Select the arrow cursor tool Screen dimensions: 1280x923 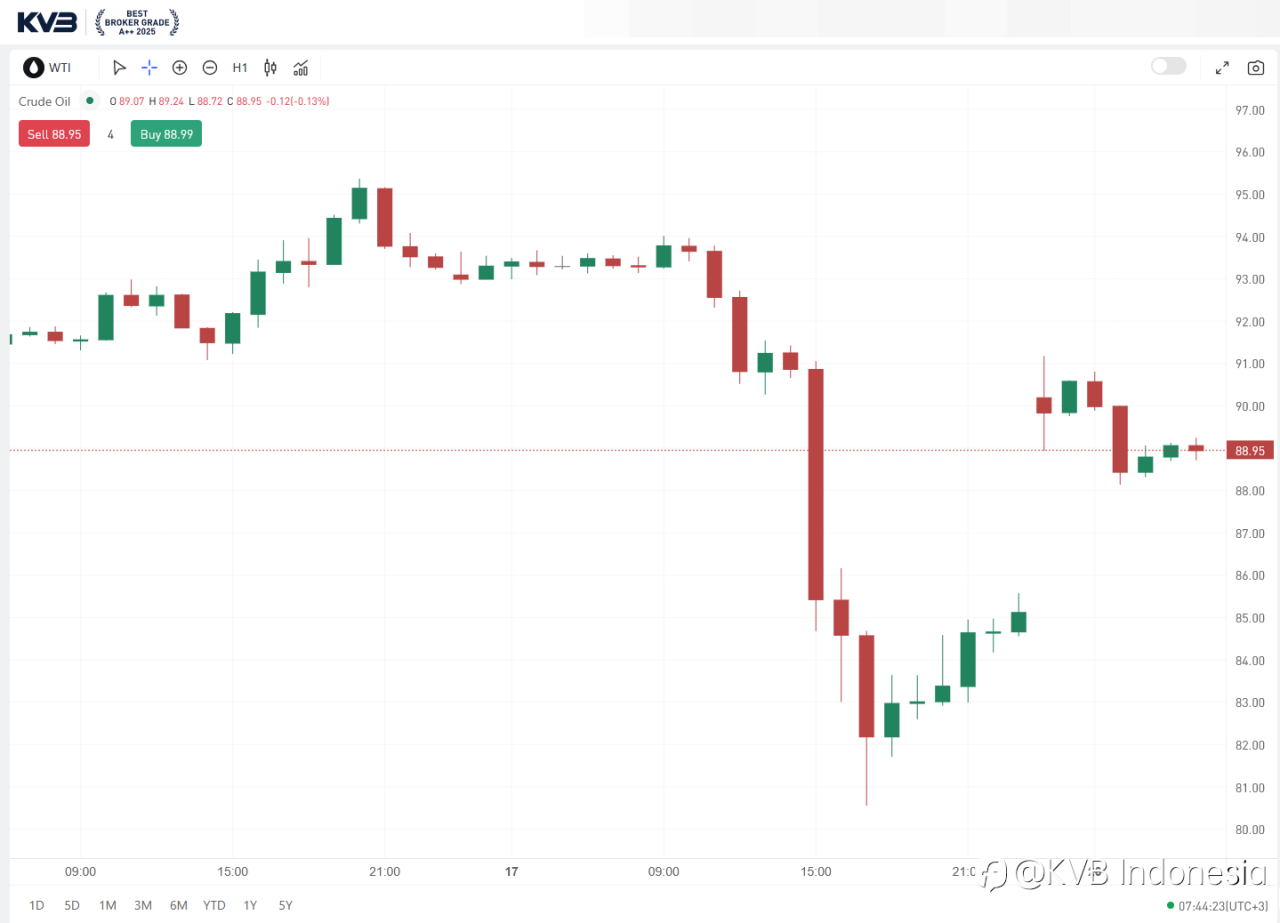click(x=119, y=68)
